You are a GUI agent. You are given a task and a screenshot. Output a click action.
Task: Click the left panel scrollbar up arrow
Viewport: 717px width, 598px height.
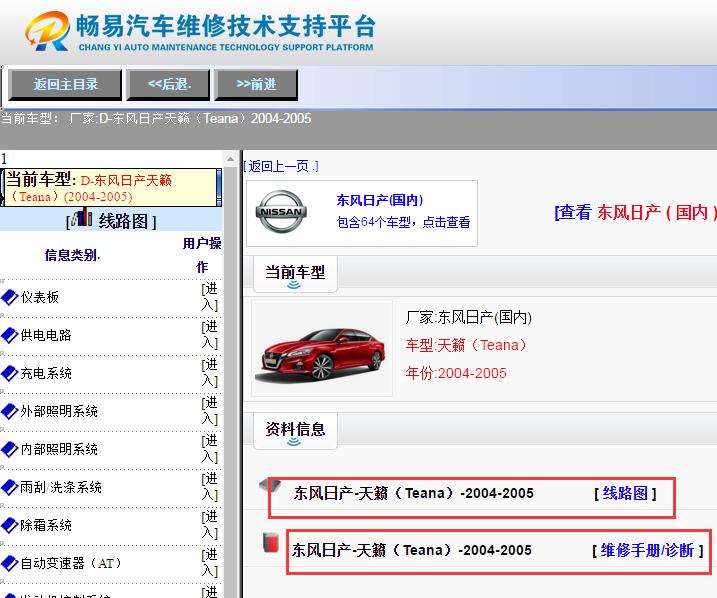pos(230,159)
